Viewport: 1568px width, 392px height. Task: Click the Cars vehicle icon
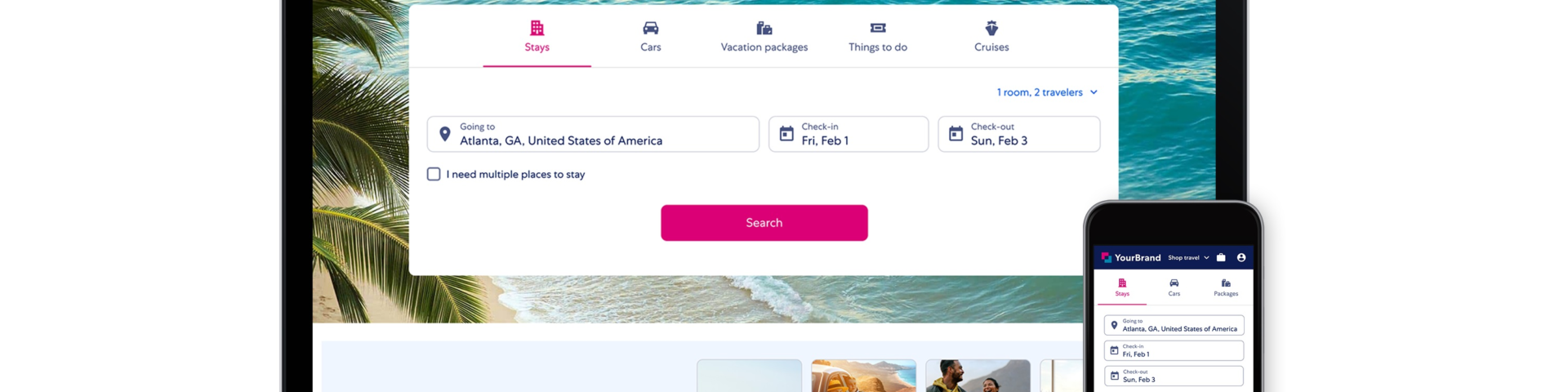pos(650,28)
